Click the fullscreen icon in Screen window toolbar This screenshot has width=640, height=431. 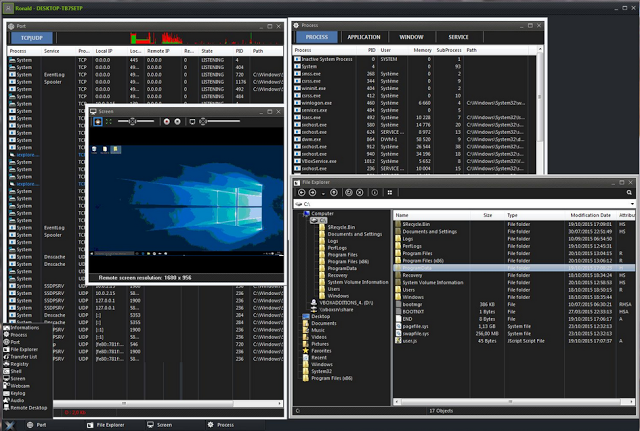[108, 121]
